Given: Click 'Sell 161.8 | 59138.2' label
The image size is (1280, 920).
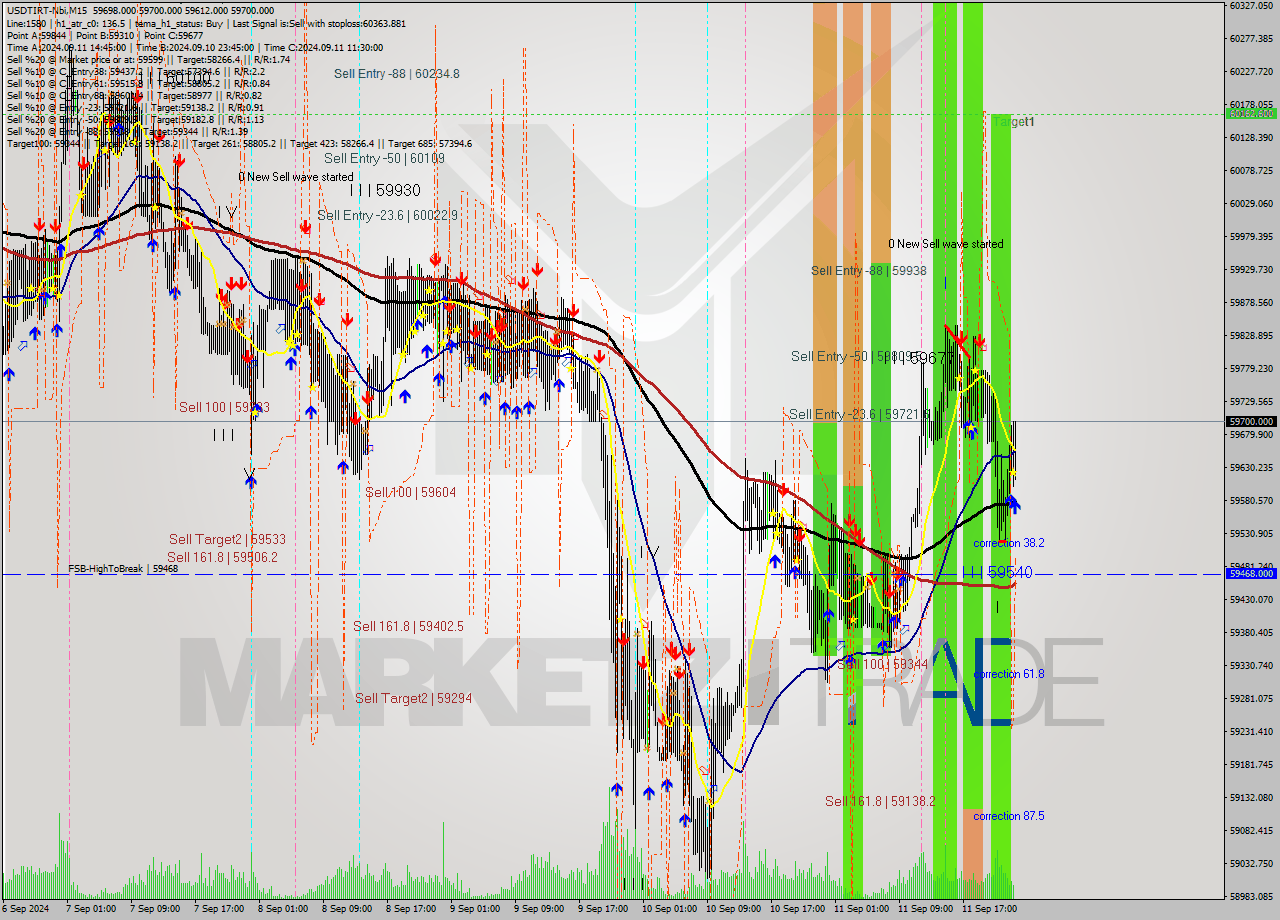Looking at the screenshot, I should (880, 801).
